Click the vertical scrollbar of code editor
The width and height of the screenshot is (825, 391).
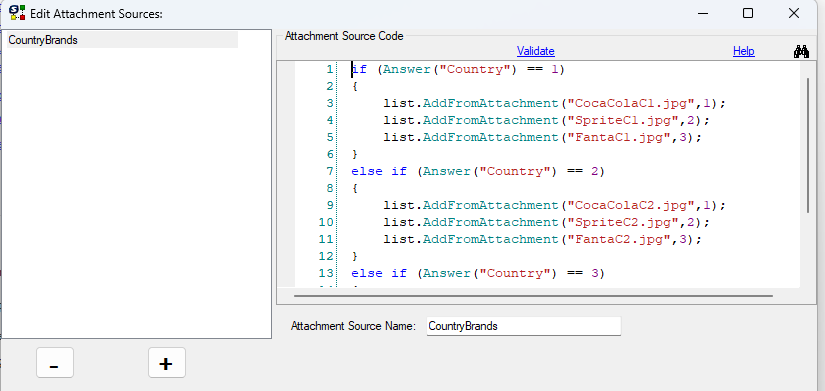point(808,145)
